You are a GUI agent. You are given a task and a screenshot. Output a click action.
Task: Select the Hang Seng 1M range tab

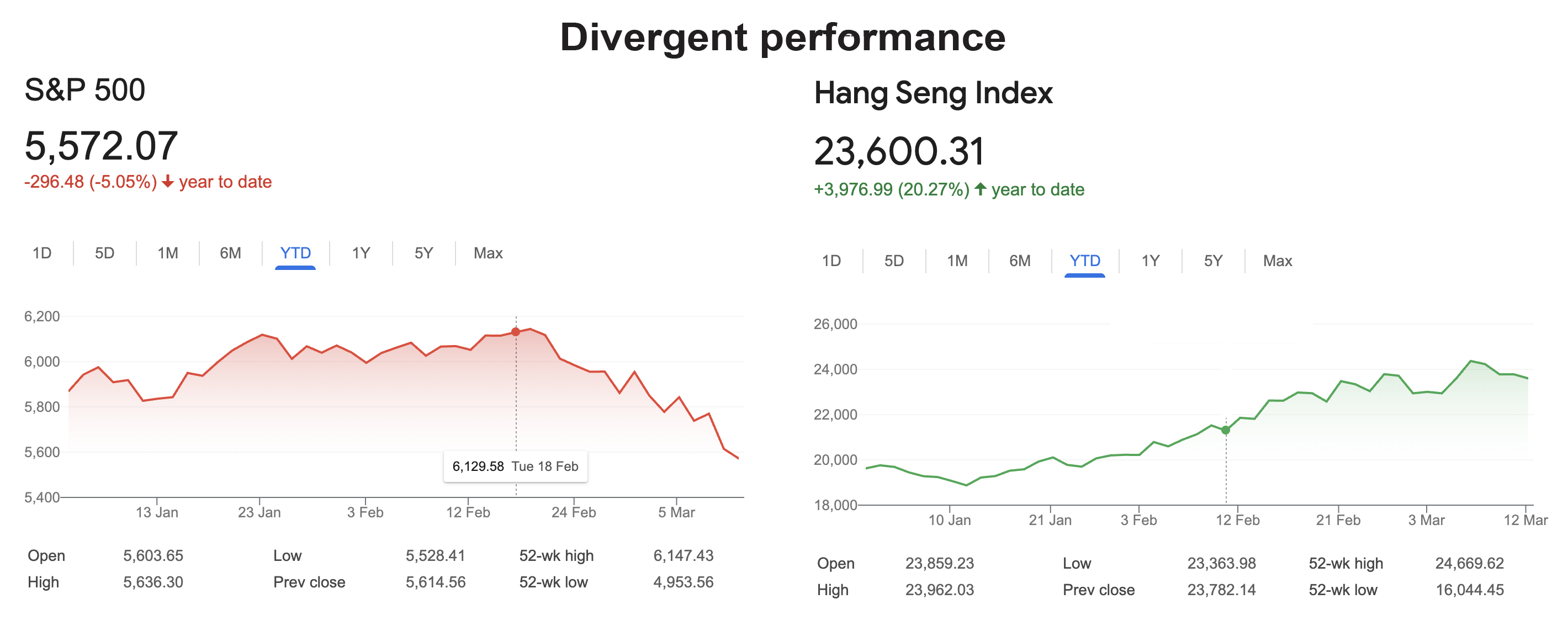point(957,261)
